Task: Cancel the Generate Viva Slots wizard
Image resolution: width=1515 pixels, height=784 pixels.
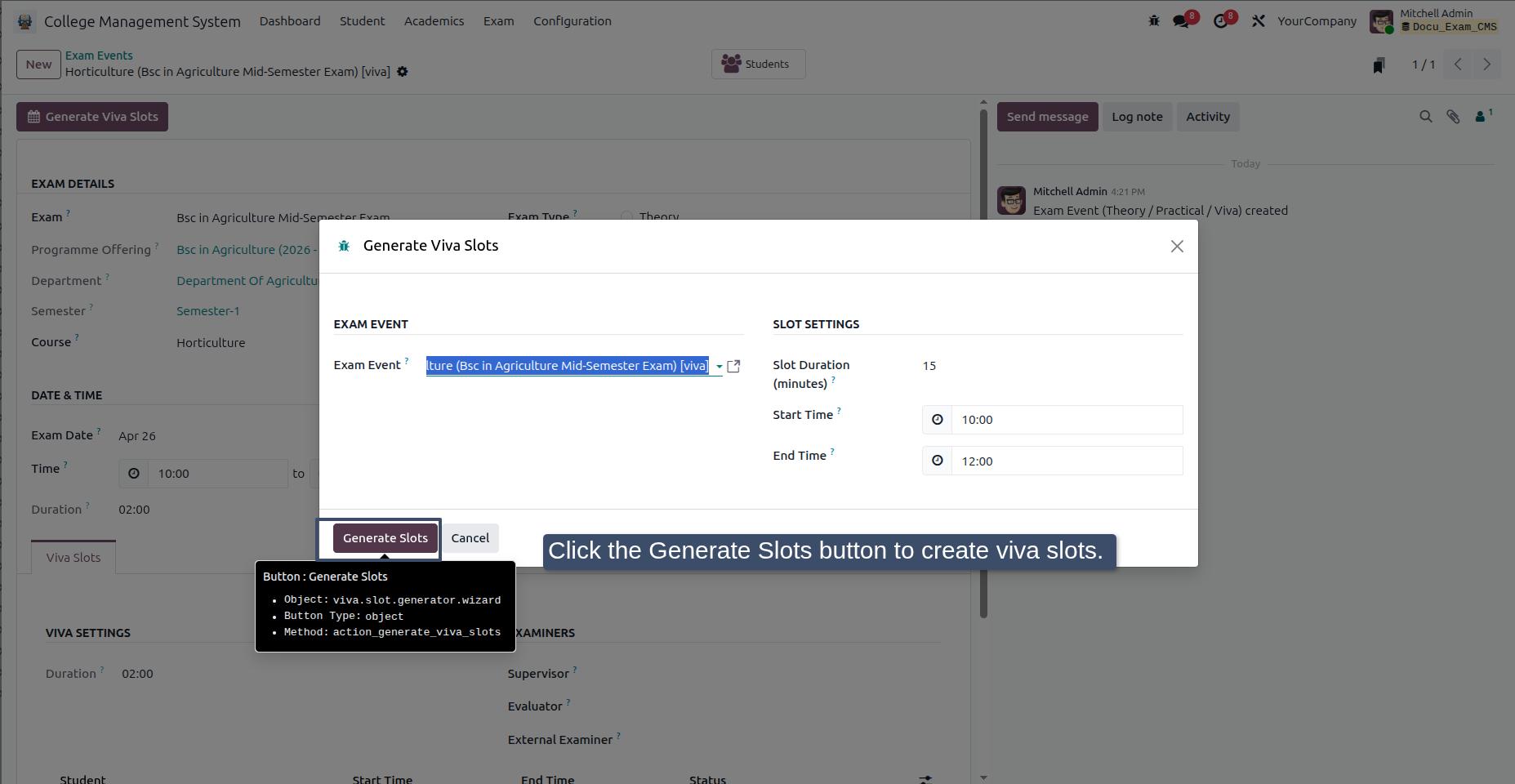Action: coord(470,538)
